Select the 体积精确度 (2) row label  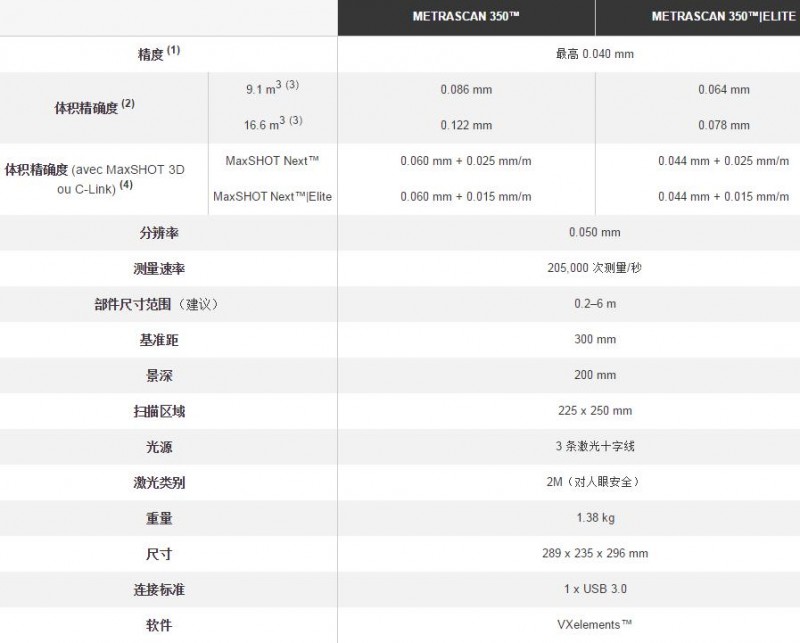[x=94, y=107]
